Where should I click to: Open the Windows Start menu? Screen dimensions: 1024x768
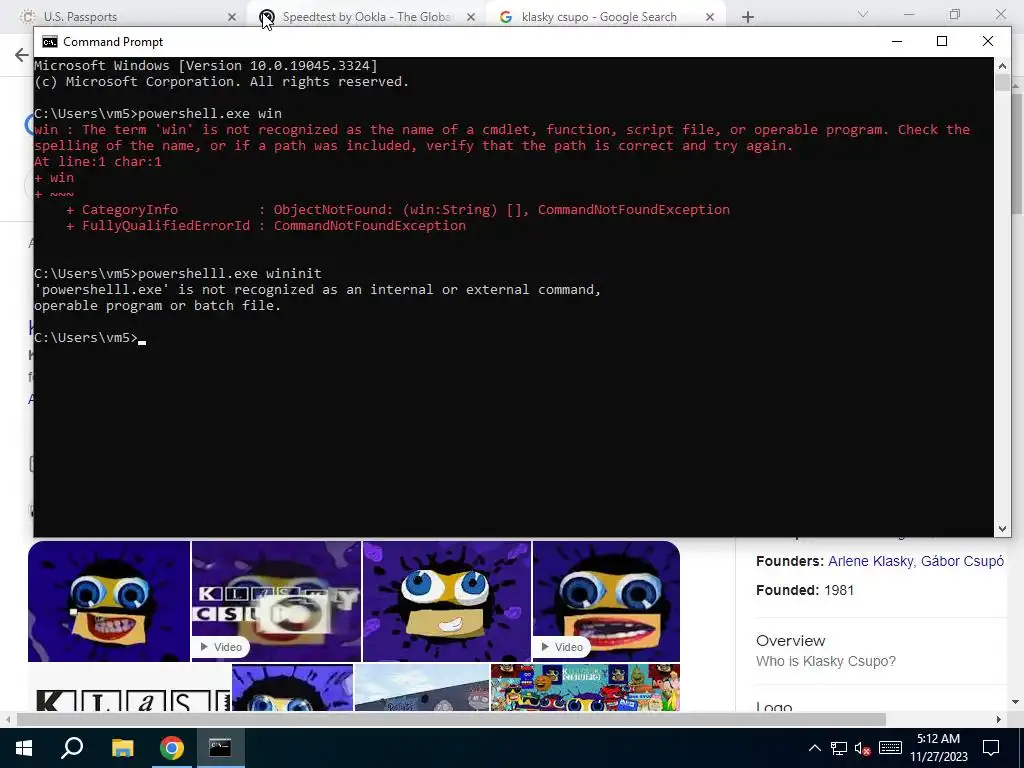[24, 748]
